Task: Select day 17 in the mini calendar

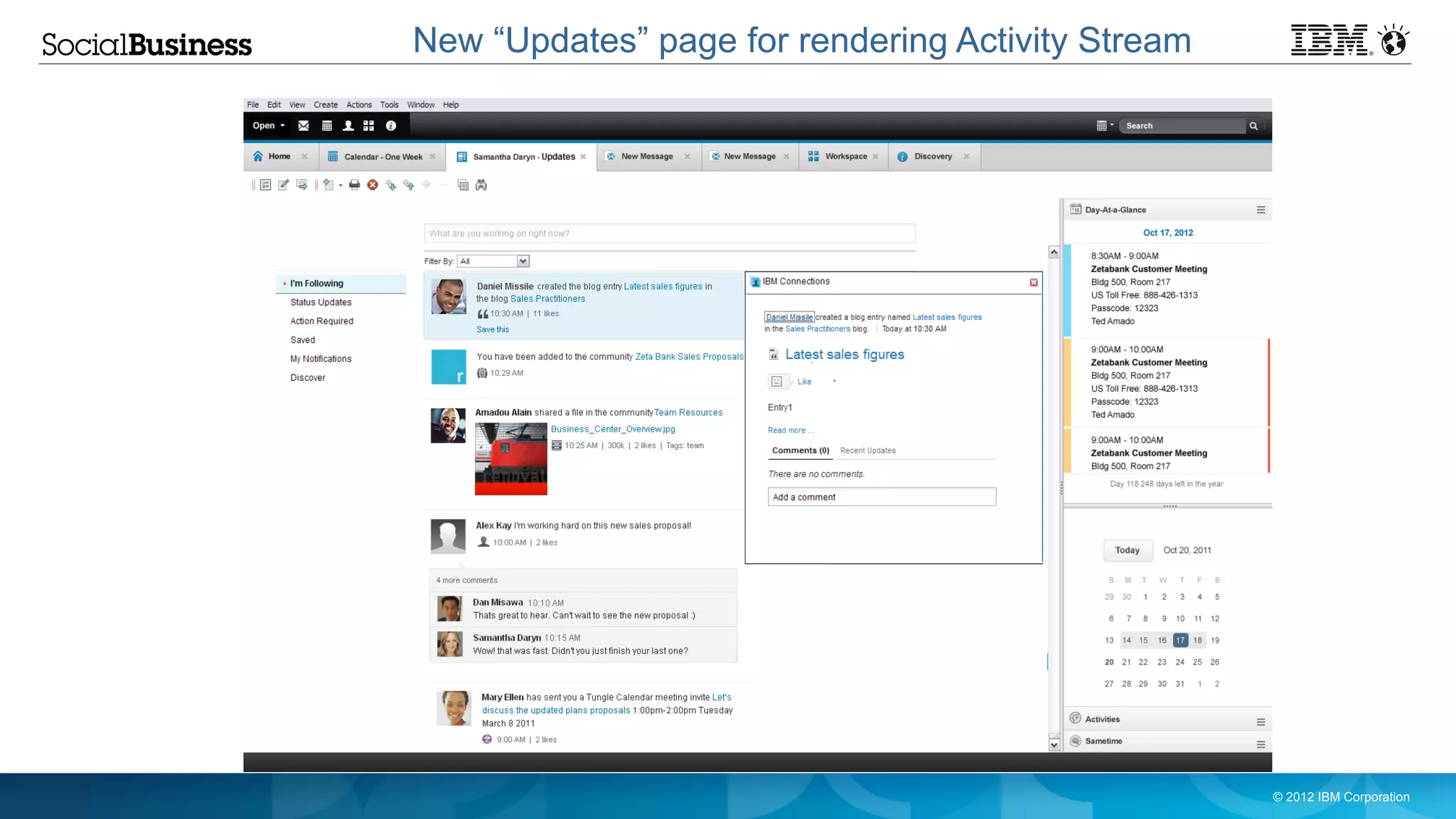Action: pyautogui.click(x=1180, y=641)
